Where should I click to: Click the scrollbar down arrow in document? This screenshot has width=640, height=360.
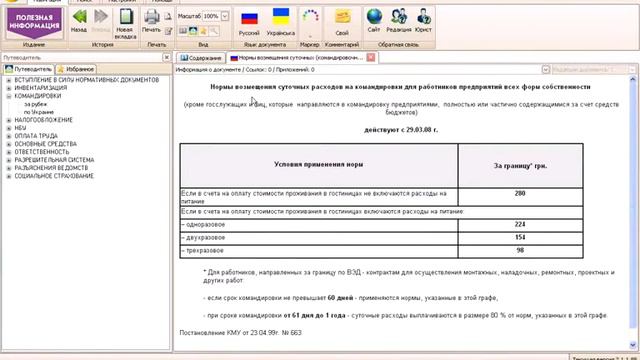(x=633, y=345)
